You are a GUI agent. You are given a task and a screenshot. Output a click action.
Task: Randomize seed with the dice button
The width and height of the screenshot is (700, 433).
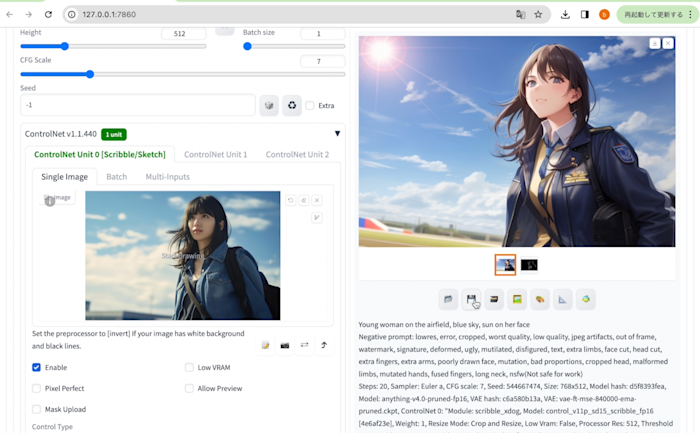coord(269,105)
